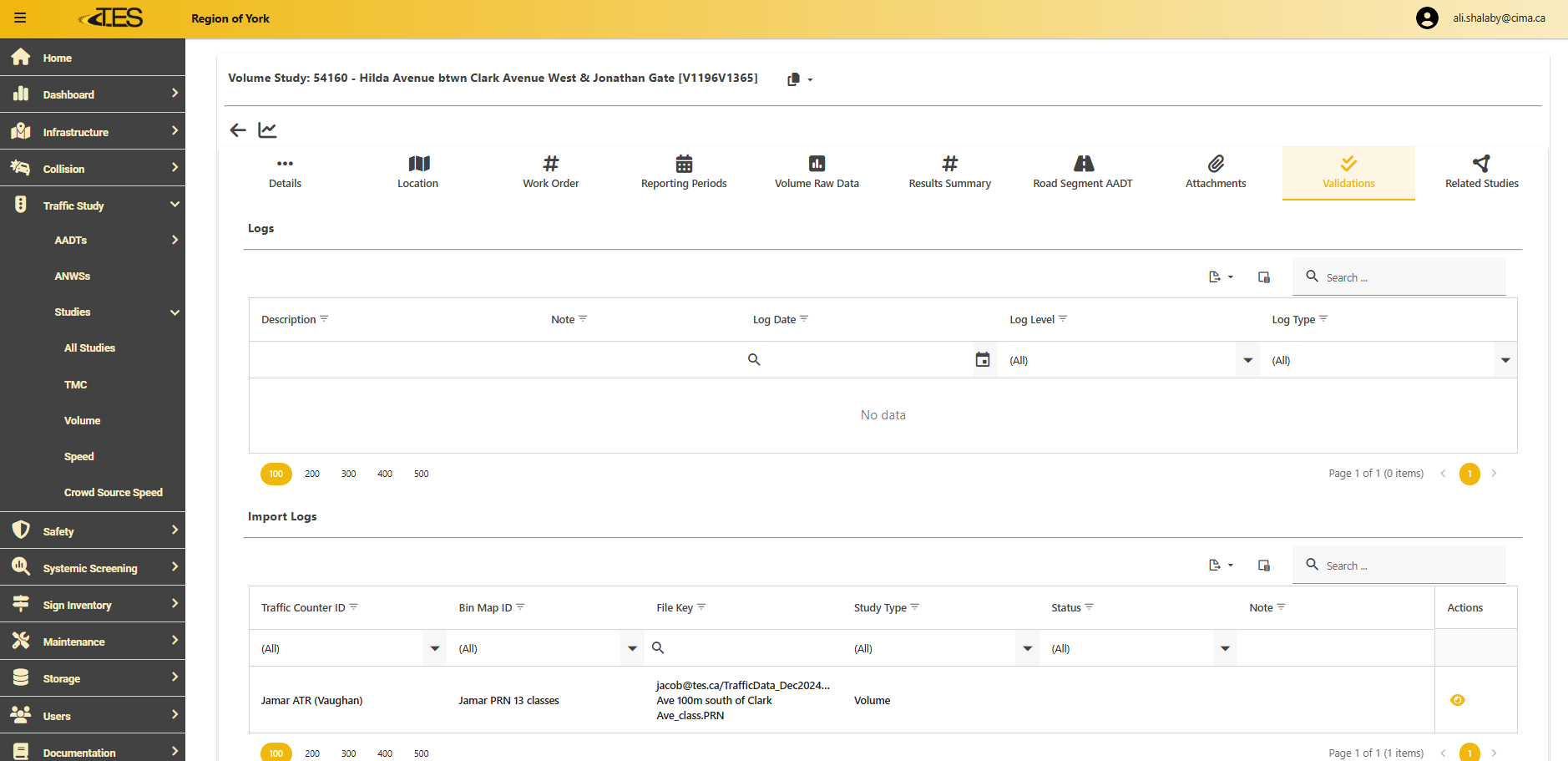Select 500 page size in Logs
This screenshot has height=761, width=1568.
click(x=421, y=474)
